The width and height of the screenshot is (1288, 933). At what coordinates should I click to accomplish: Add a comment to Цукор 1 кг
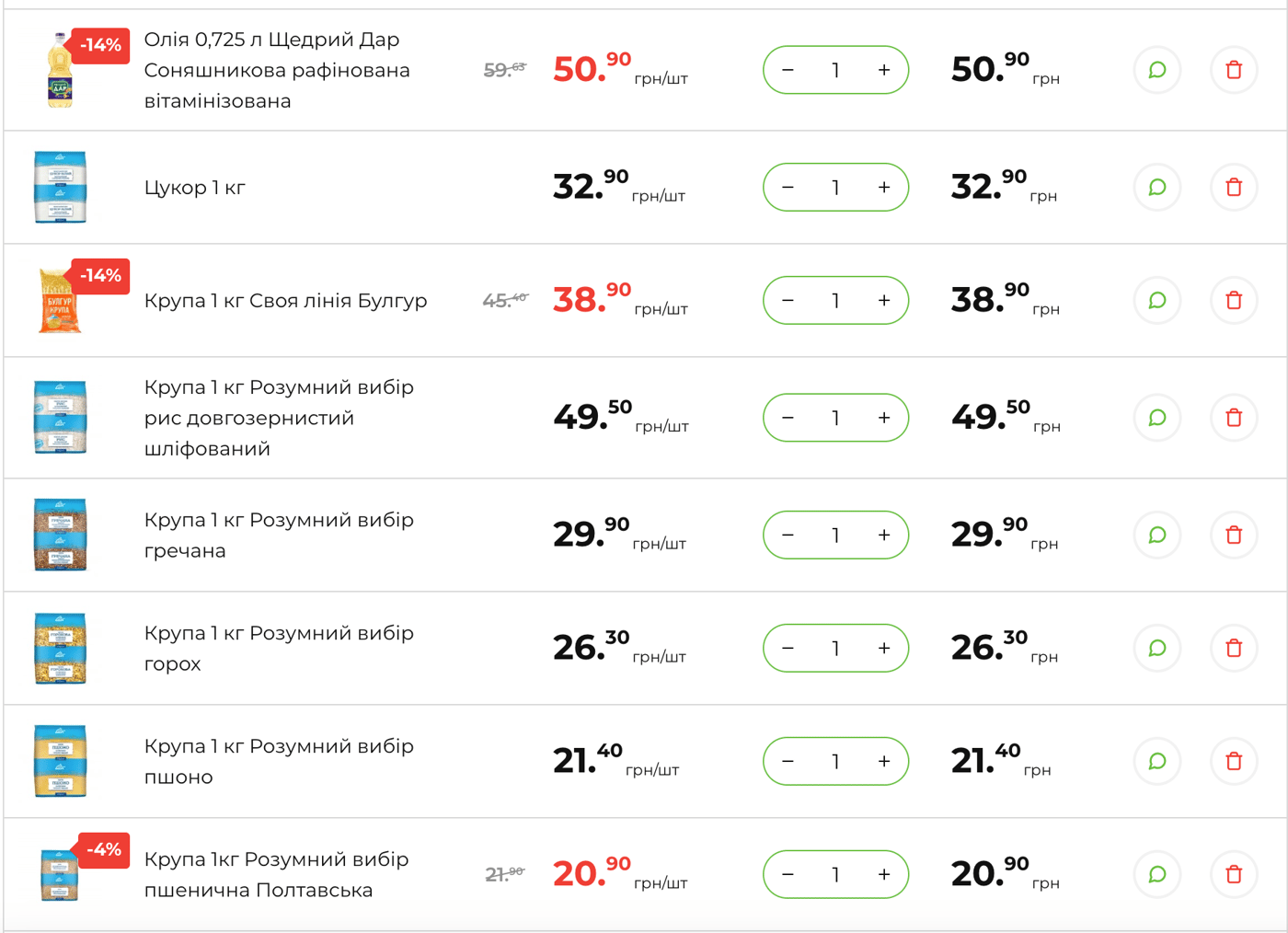point(1157,188)
